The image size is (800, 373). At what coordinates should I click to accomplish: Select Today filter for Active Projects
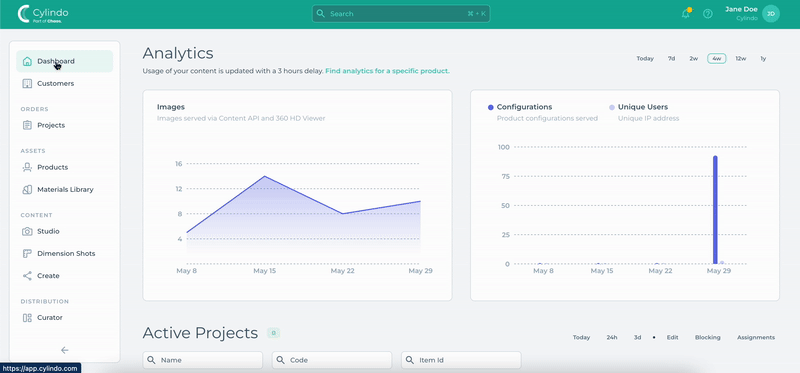pos(581,338)
